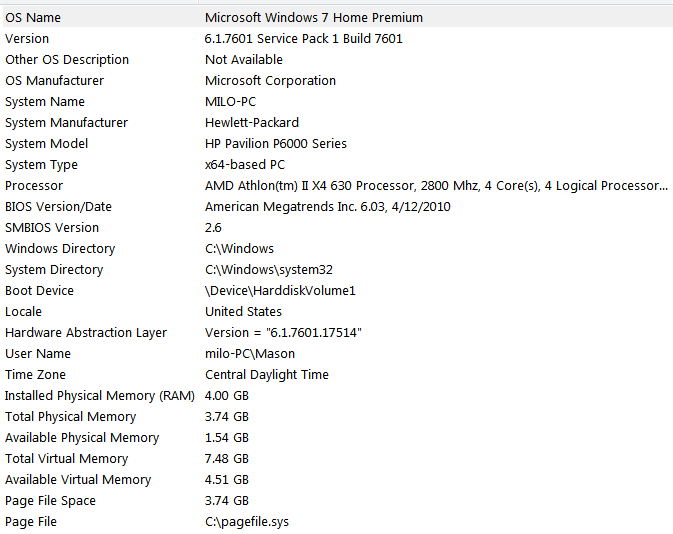
Task: Click the Time Zone row label
Action: [35, 375]
